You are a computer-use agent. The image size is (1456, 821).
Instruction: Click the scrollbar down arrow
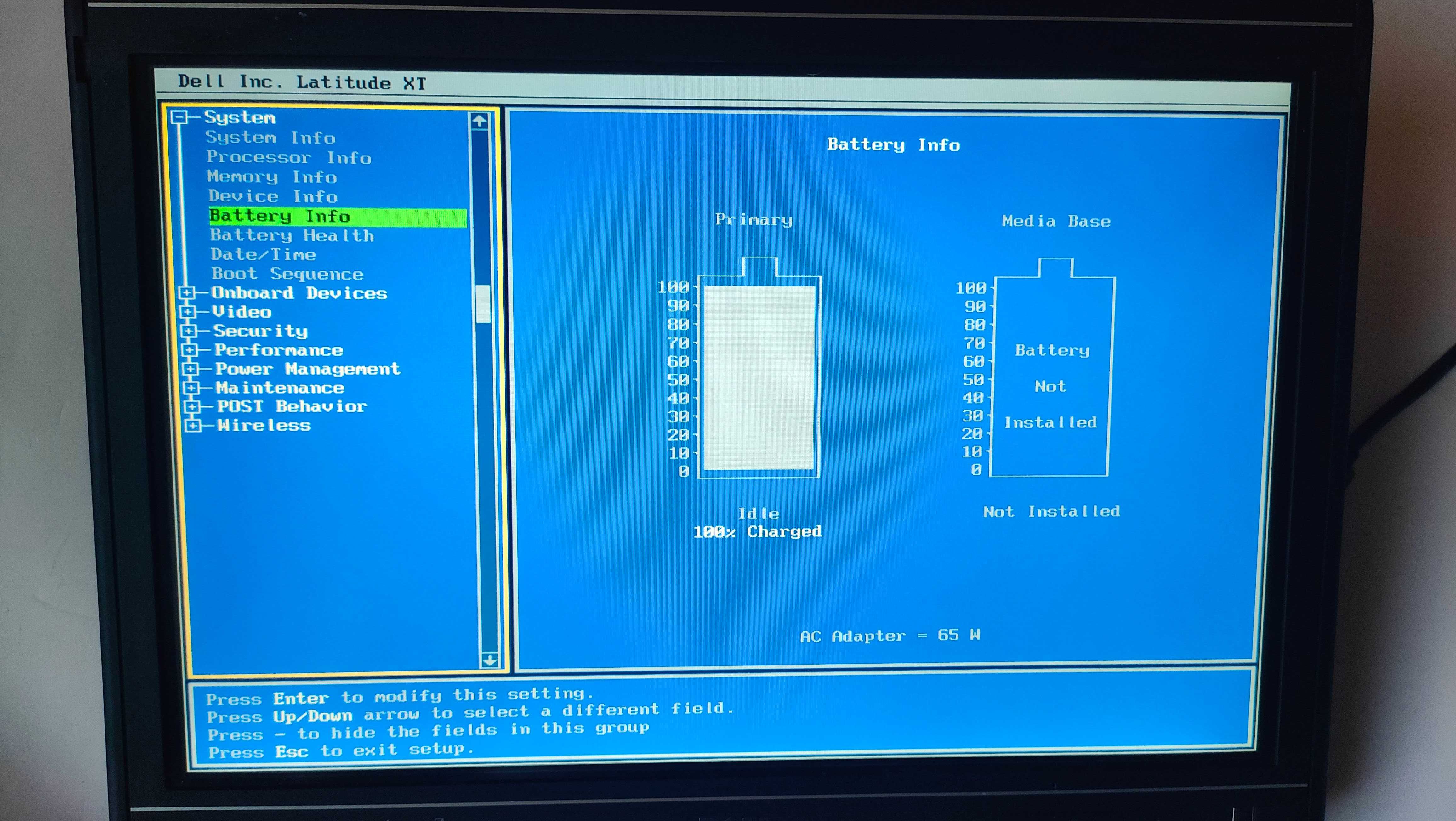(x=489, y=660)
